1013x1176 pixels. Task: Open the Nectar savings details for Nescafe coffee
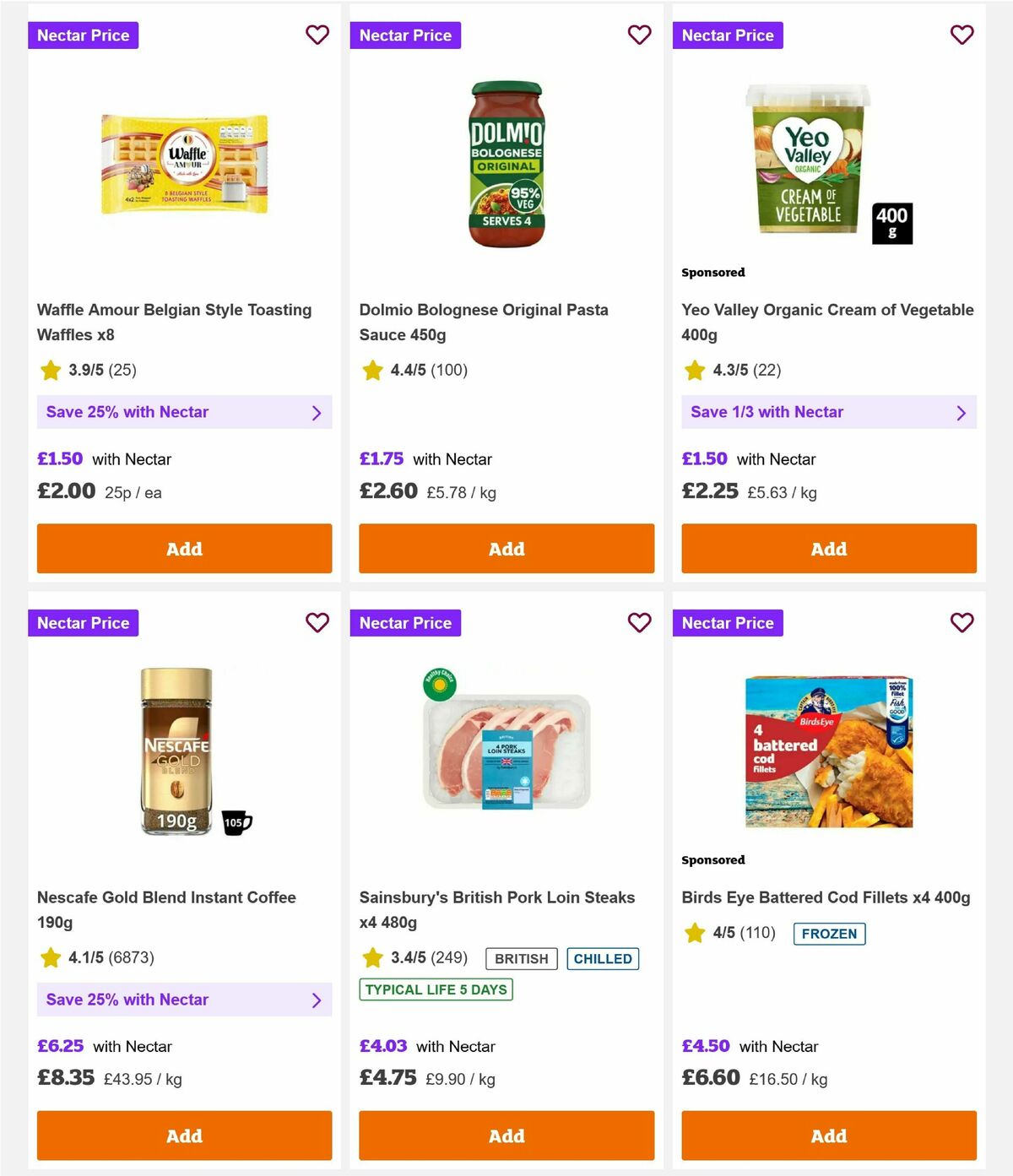(184, 1000)
